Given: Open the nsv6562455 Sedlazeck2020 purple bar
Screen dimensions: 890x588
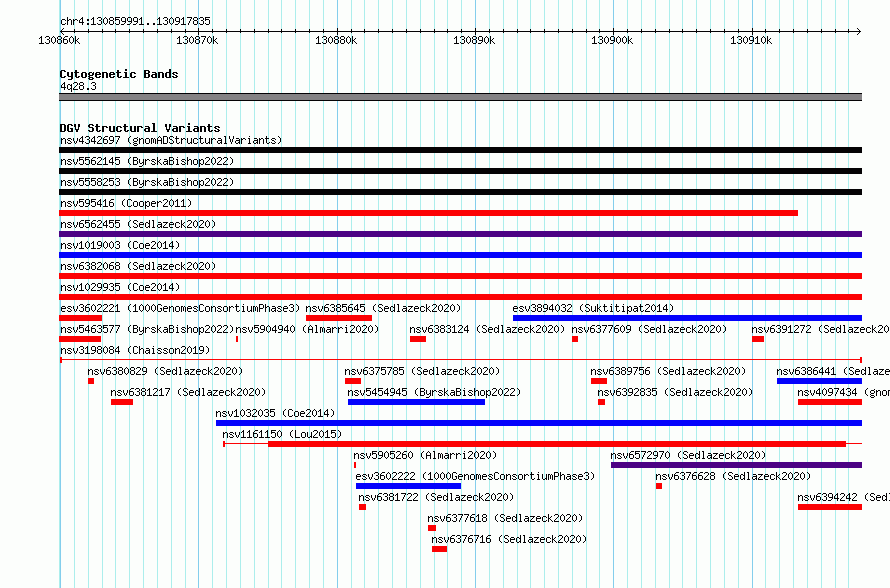Looking at the screenshot, I should pyautogui.click(x=460, y=234).
